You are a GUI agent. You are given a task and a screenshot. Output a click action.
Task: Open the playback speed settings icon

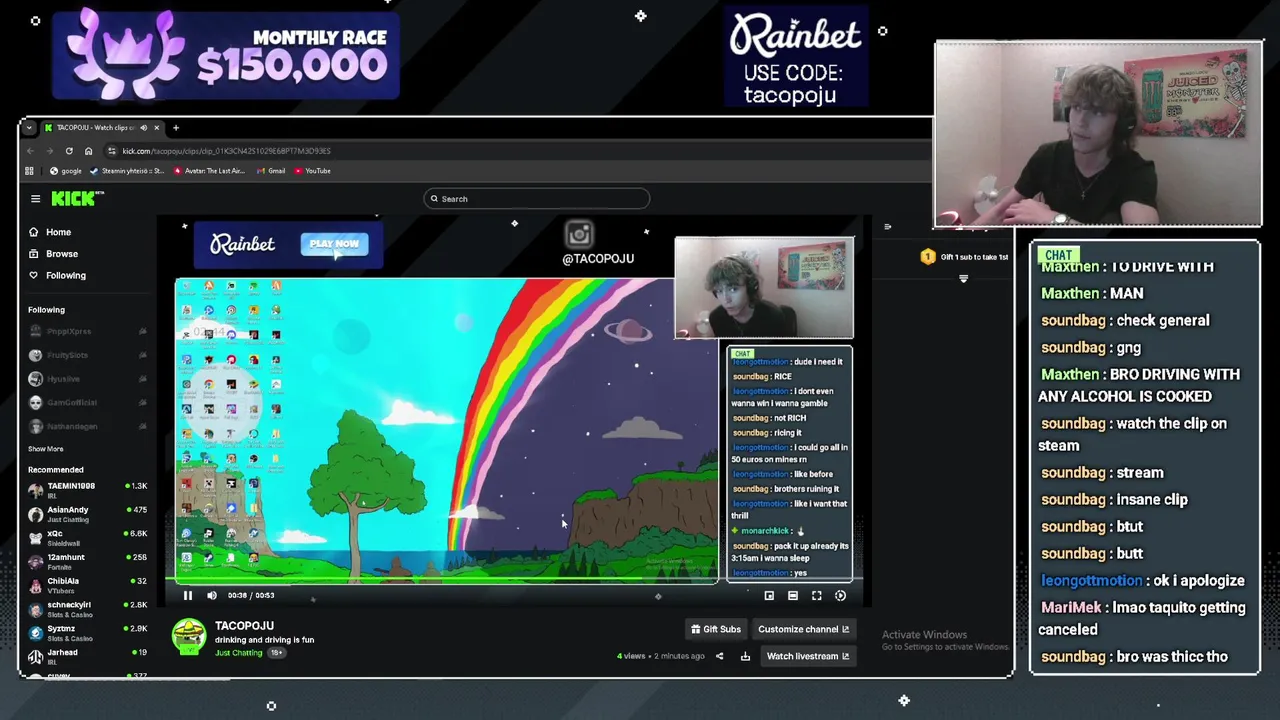841,595
